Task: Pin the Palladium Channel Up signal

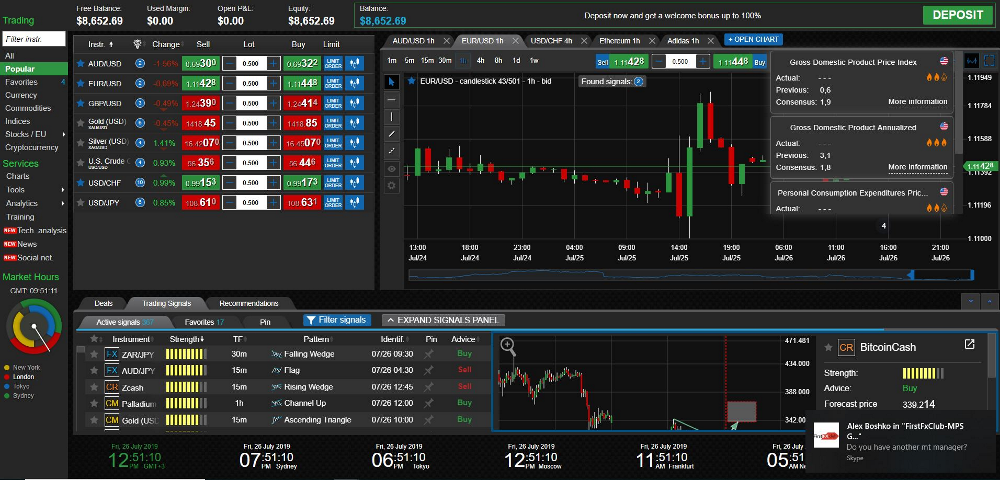Action: tap(429, 404)
